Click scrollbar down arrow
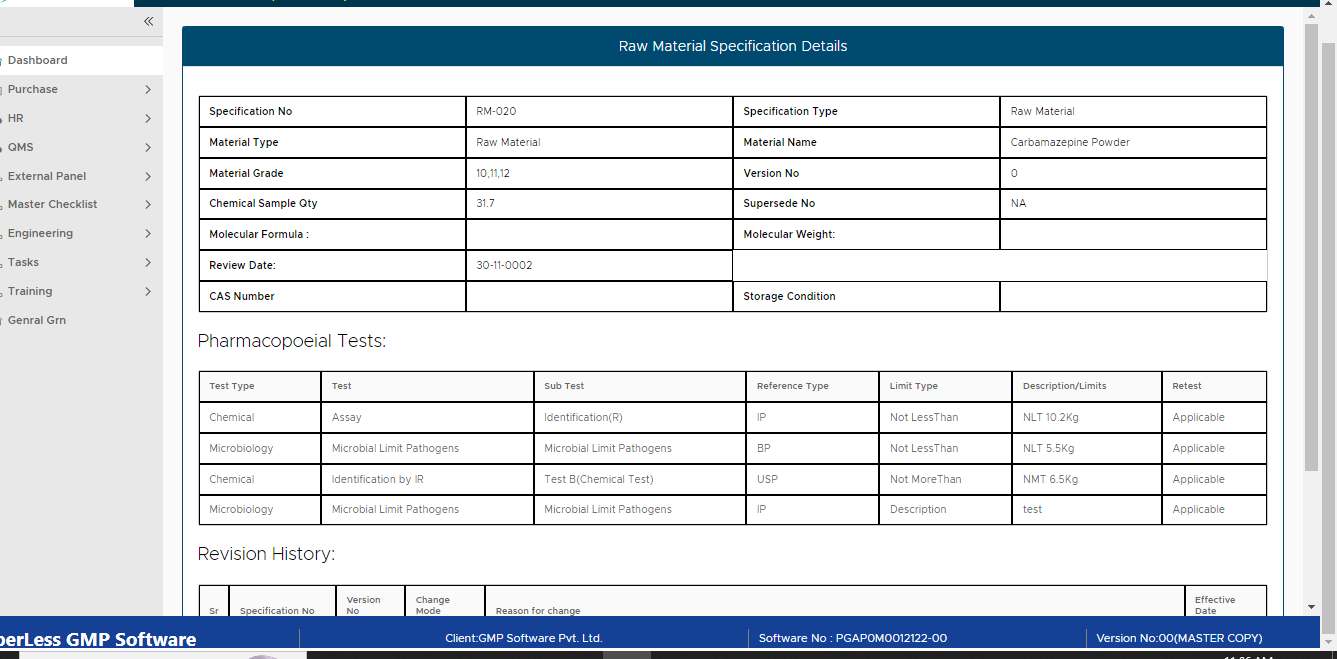The image size is (1337, 659). [1312, 607]
